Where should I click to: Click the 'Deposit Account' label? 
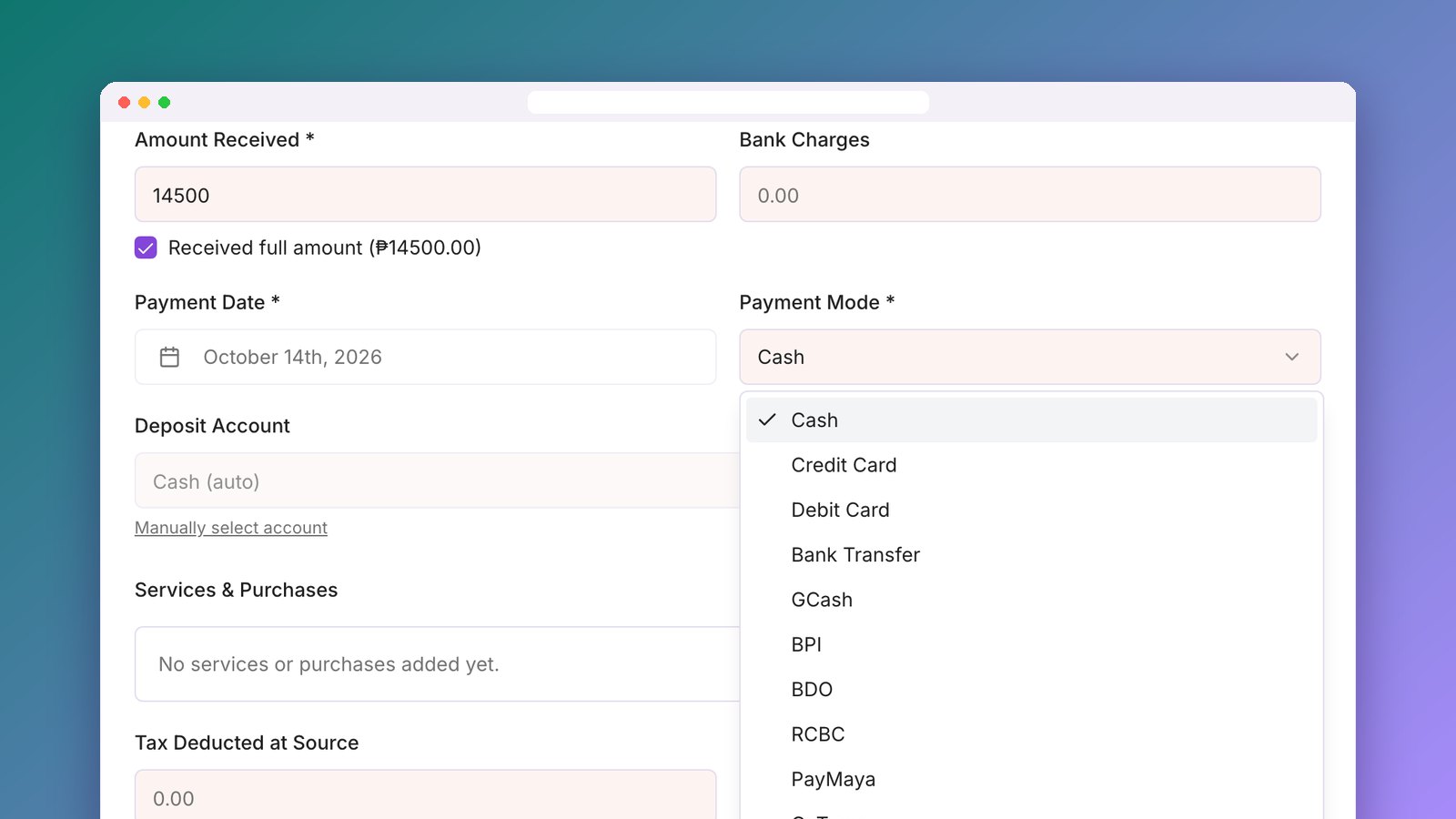[x=212, y=426]
